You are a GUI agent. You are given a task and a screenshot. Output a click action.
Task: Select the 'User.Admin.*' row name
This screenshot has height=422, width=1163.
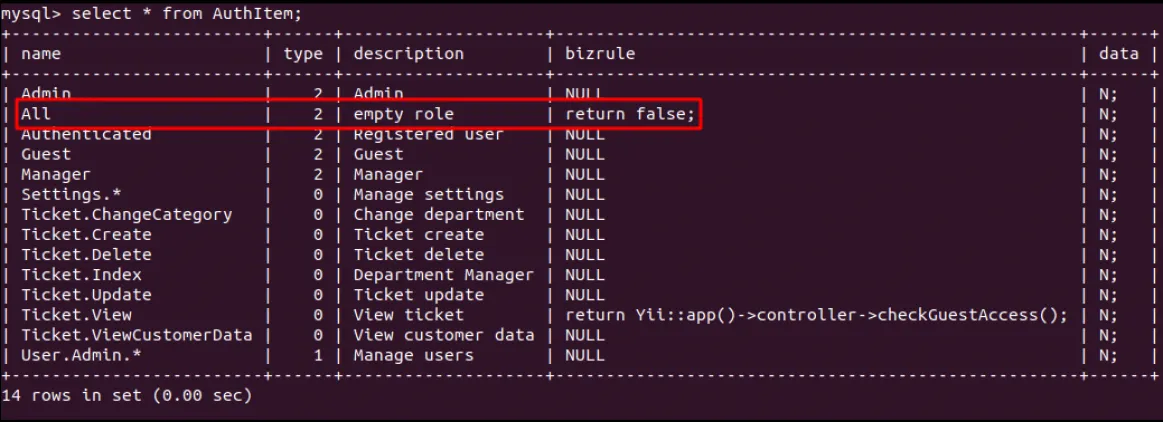click(x=82, y=355)
